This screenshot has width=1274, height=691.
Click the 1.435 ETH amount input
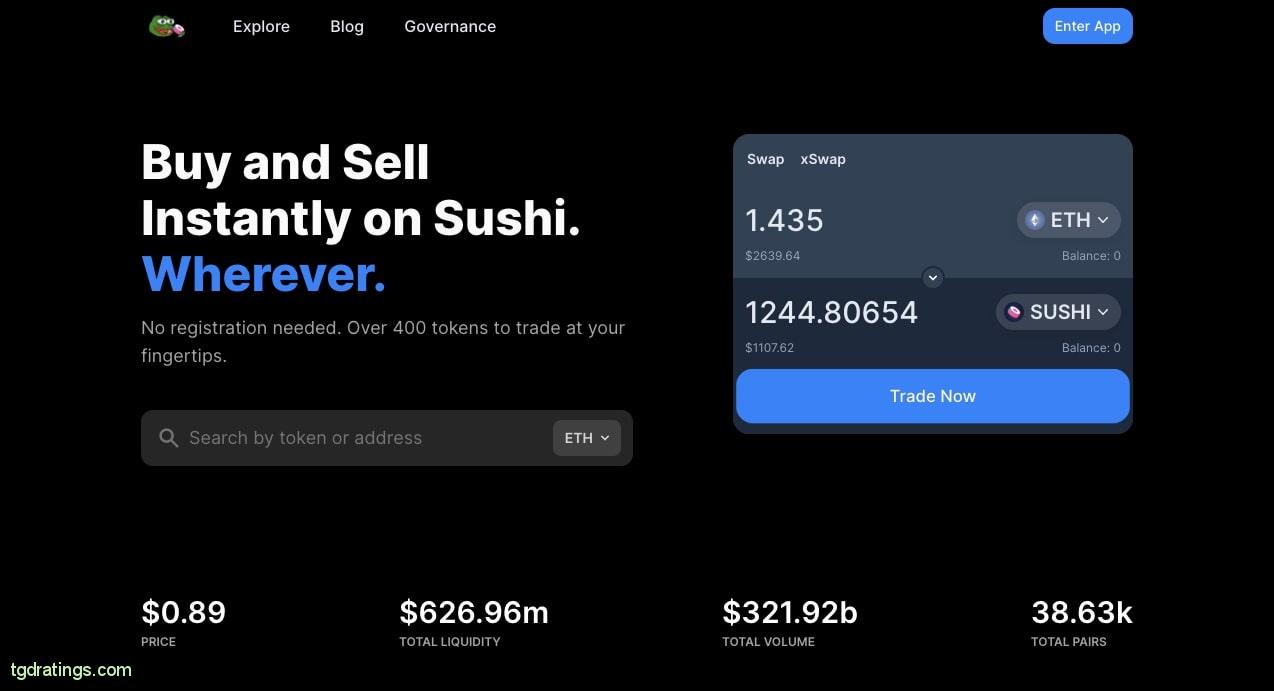click(784, 220)
